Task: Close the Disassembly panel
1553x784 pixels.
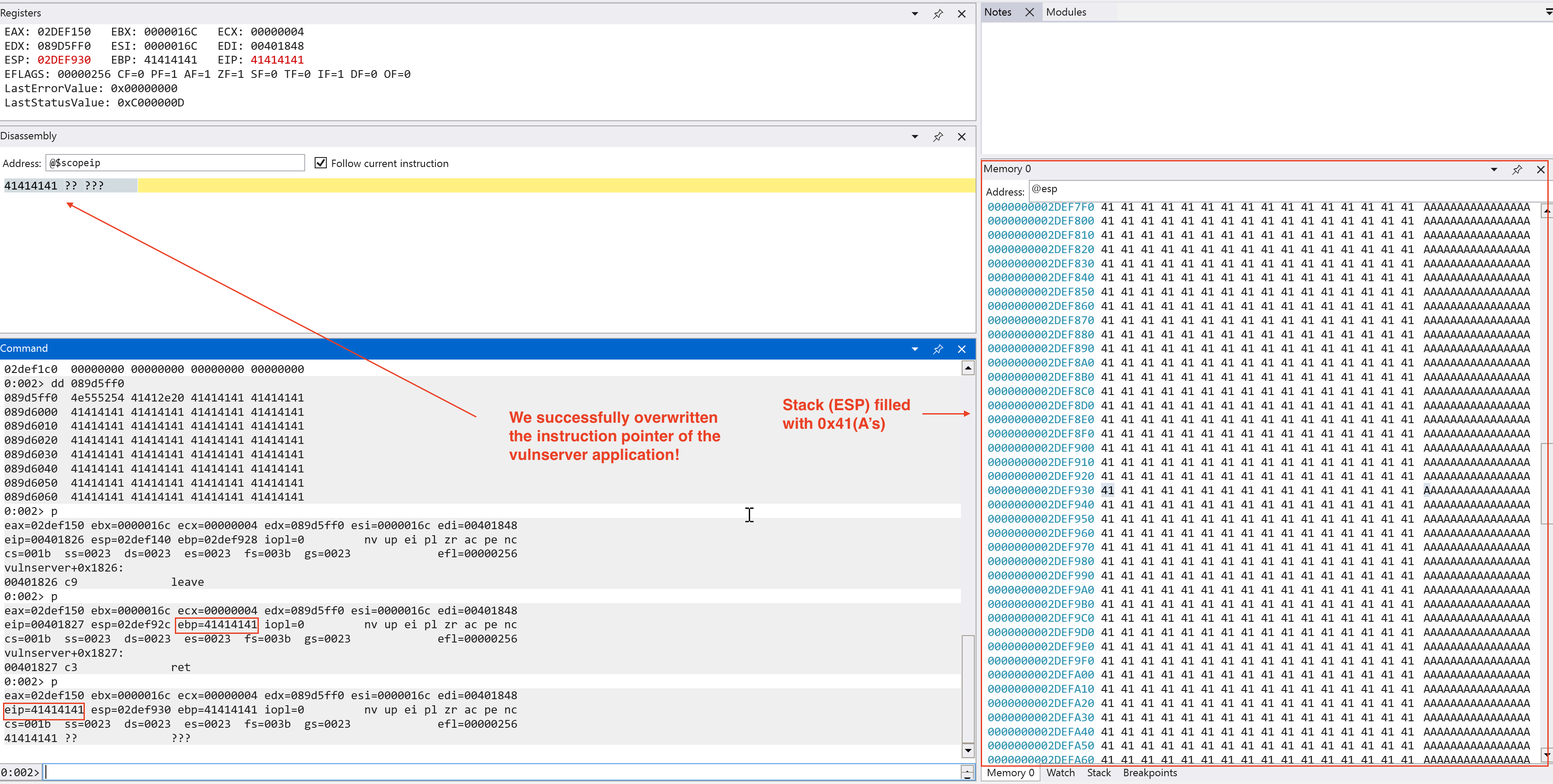Action: point(962,137)
